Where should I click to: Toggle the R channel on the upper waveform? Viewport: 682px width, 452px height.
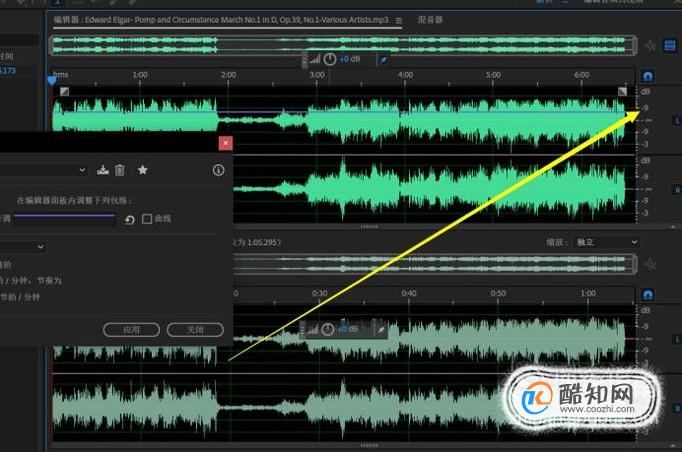click(677, 189)
